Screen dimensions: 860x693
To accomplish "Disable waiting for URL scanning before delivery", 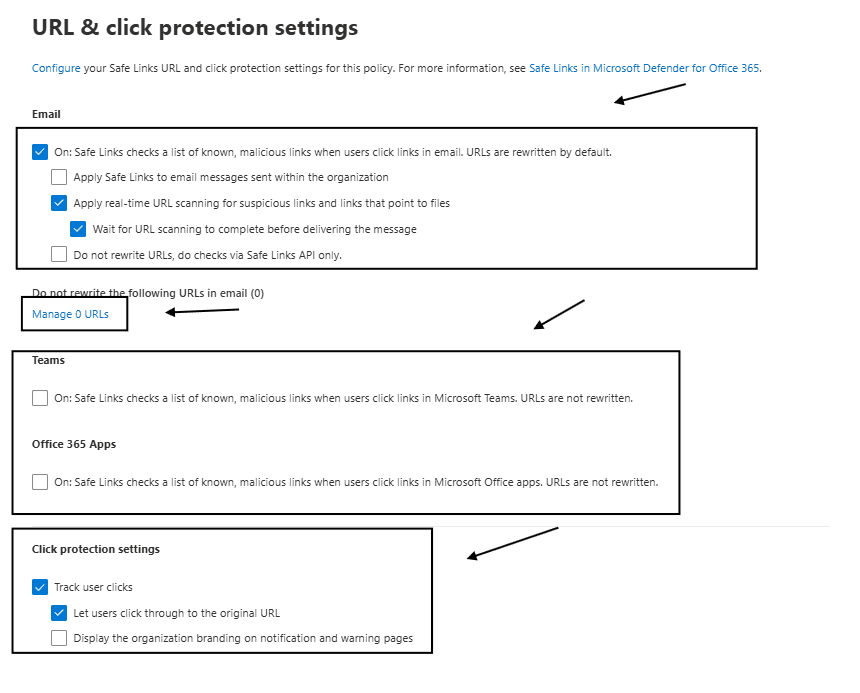I will click(78, 228).
